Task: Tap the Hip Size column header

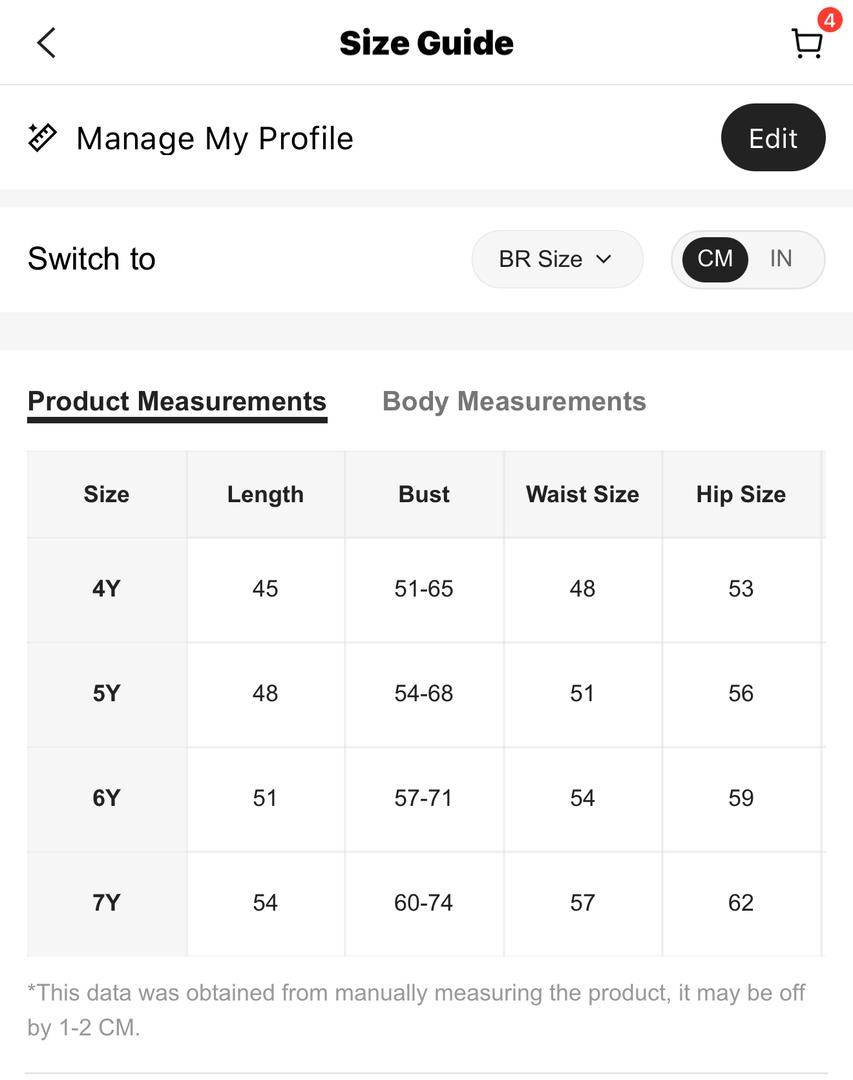Action: (x=741, y=495)
